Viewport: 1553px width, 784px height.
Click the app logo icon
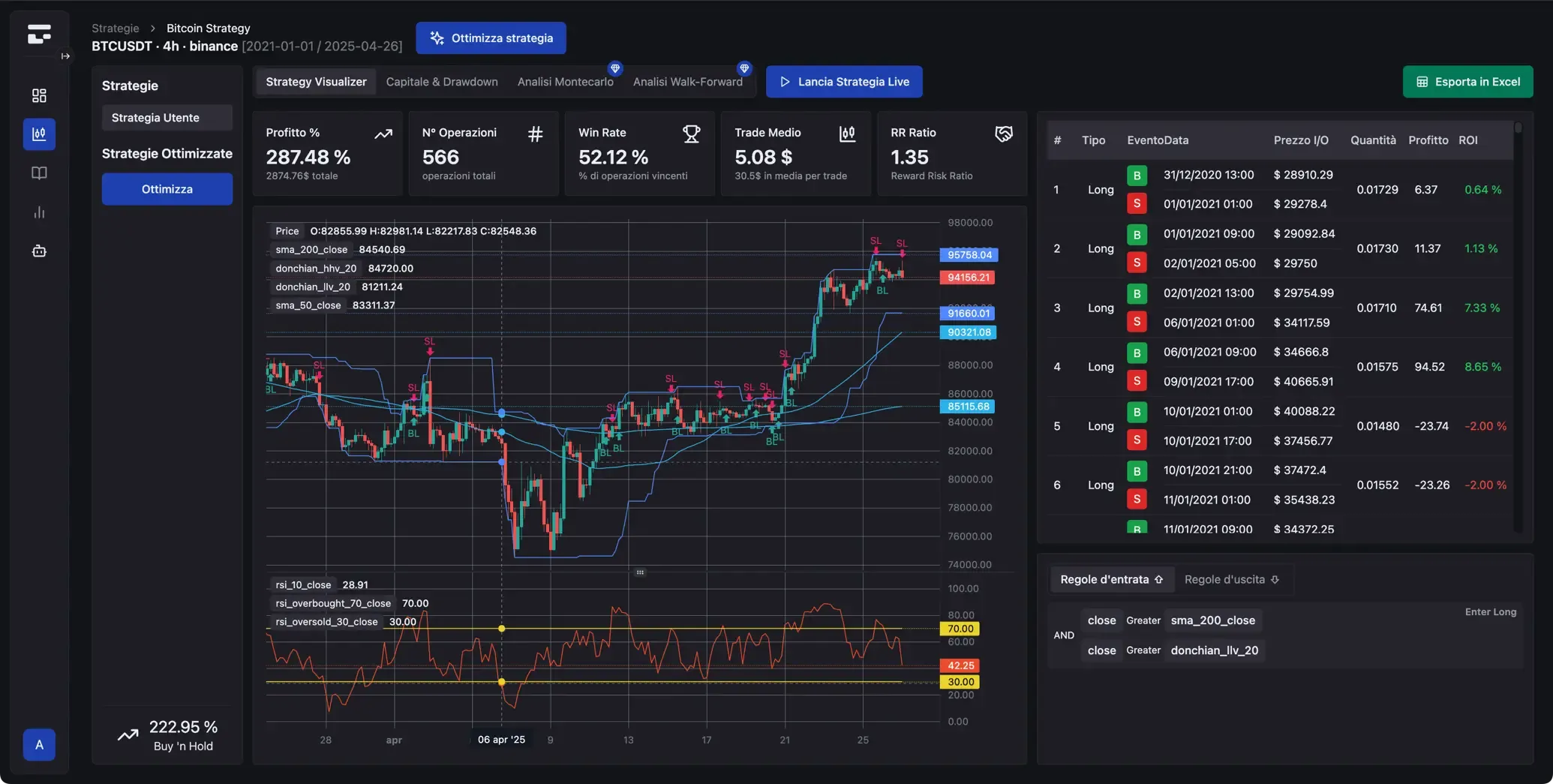point(39,34)
